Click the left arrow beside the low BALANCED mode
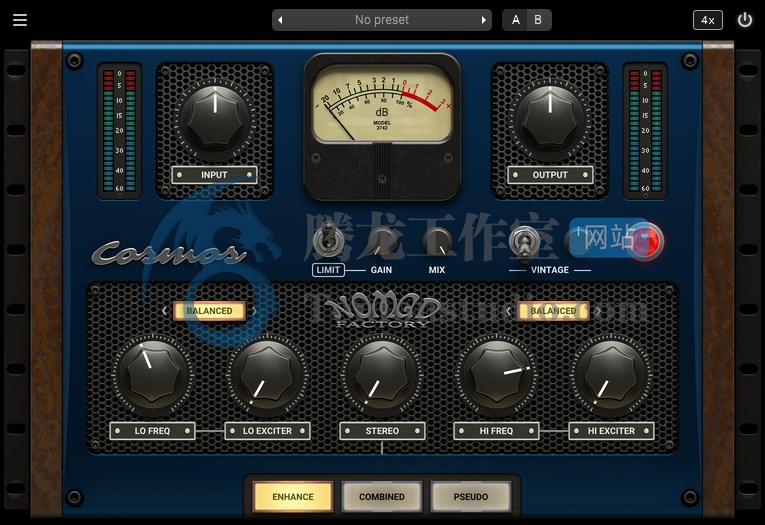This screenshot has width=765, height=525. (164, 311)
